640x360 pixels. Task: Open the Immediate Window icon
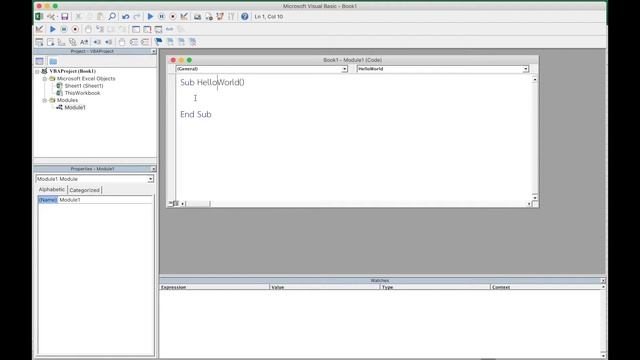pyautogui.click(x=147, y=29)
